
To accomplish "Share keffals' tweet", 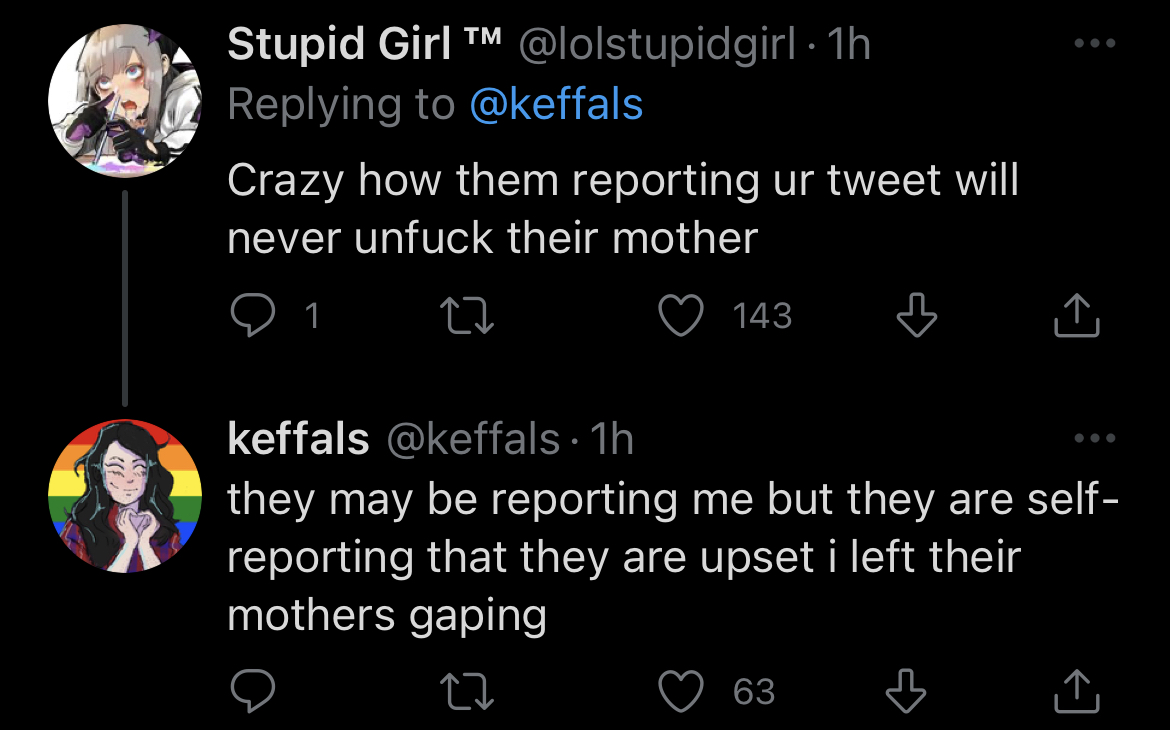I will (1077, 691).
